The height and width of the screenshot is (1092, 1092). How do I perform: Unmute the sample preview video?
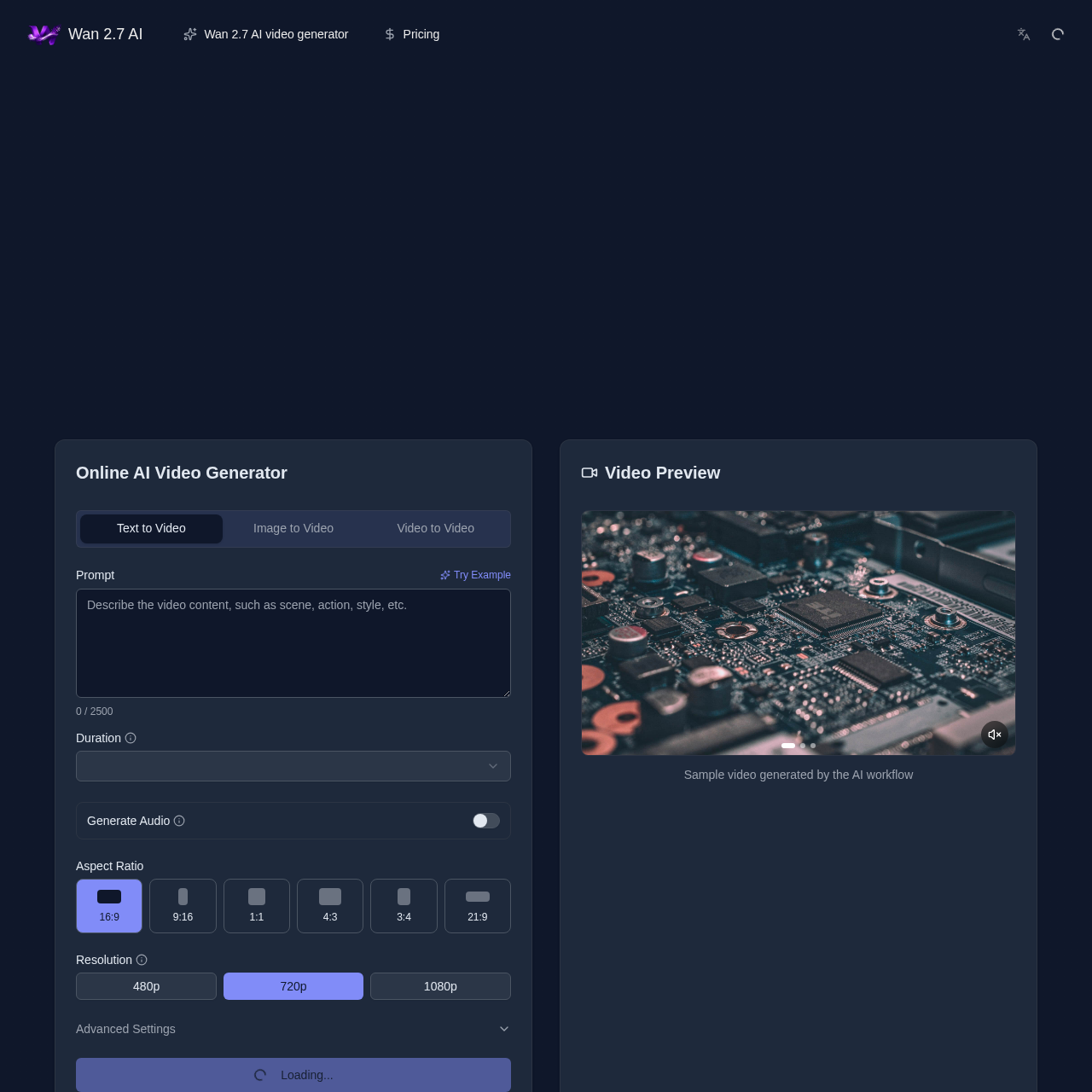995,735
